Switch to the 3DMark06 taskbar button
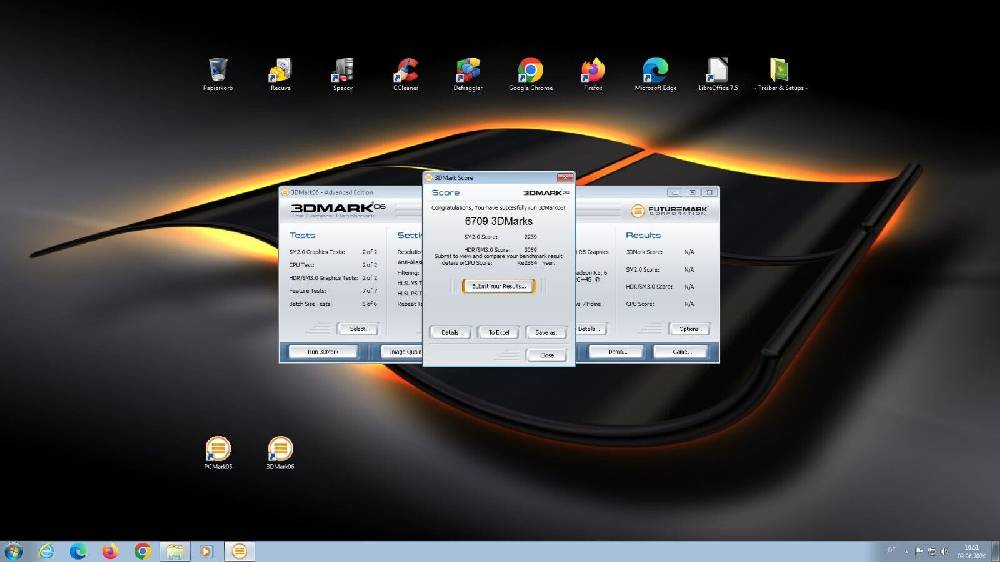 (240, 551)
